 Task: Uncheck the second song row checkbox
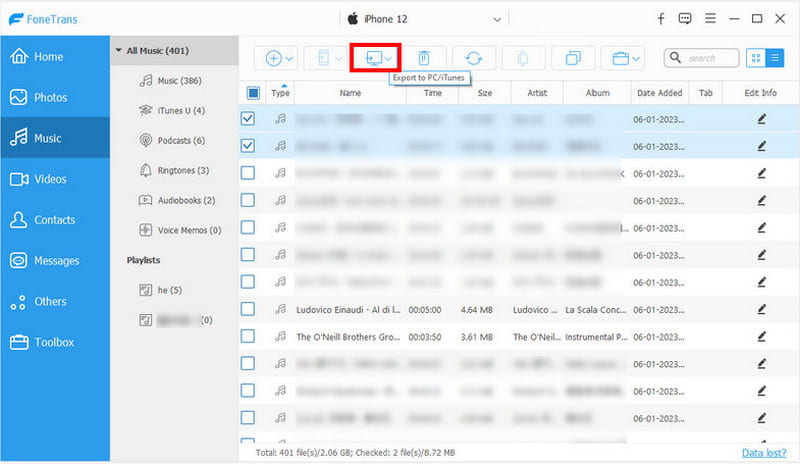click(x=248, y=145)
